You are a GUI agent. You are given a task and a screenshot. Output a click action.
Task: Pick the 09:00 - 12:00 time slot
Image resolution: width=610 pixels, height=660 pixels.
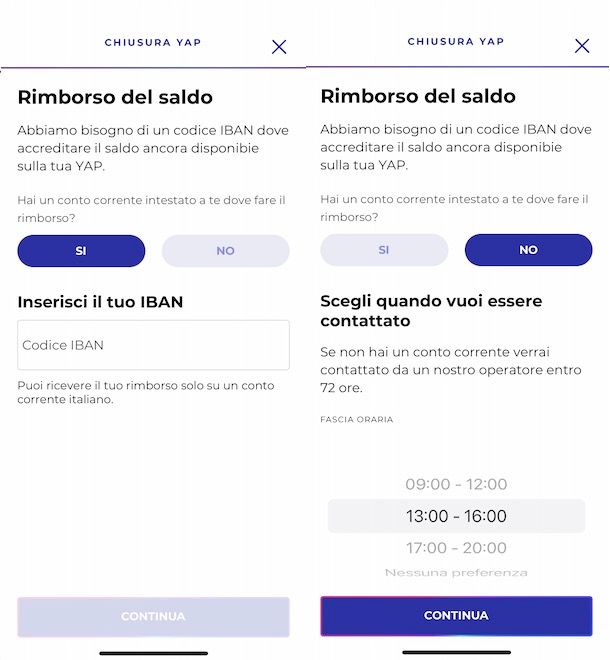pyautogui.click(x=456, y=484)
